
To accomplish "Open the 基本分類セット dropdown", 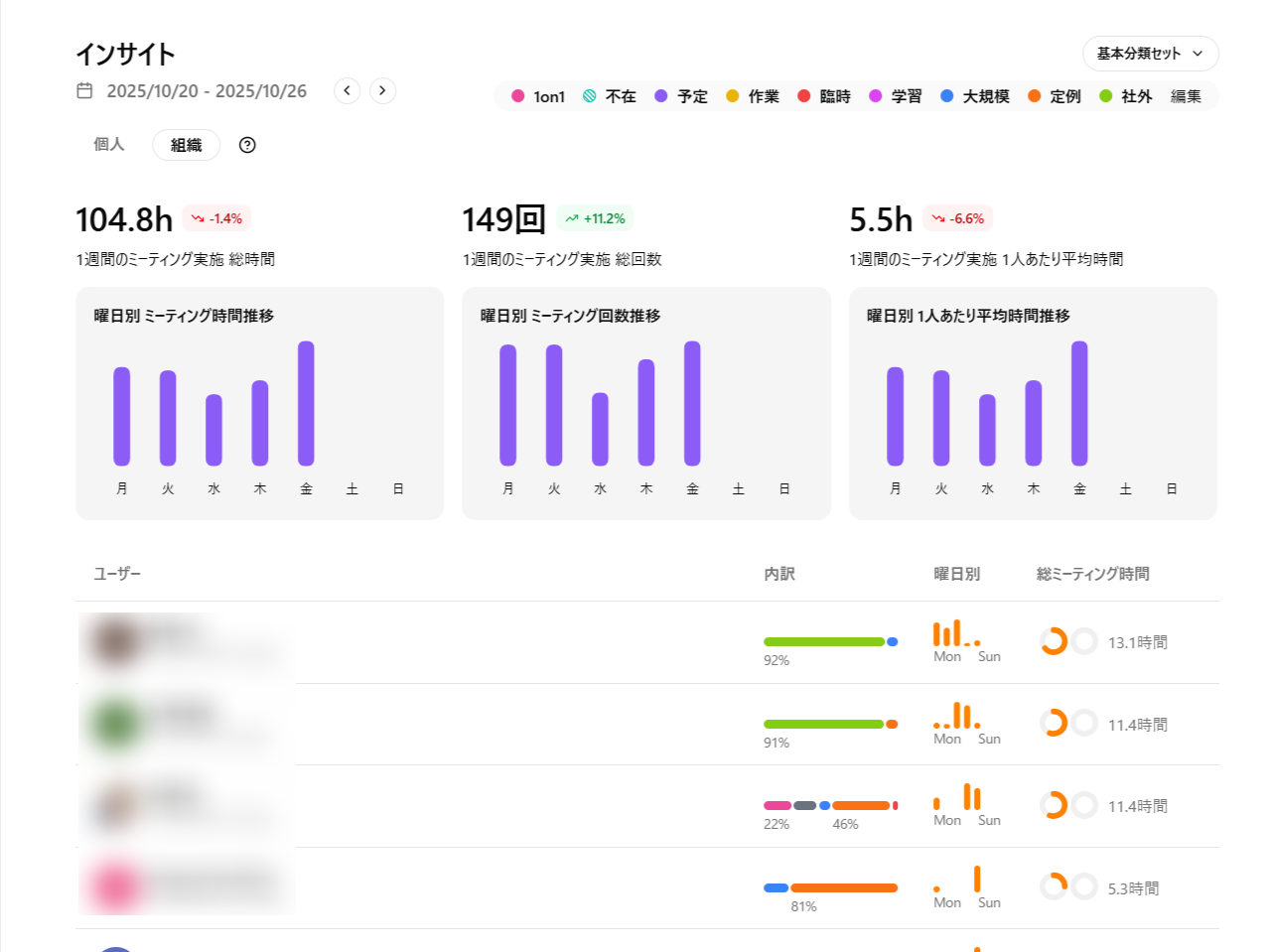I will click(1150, 54).
